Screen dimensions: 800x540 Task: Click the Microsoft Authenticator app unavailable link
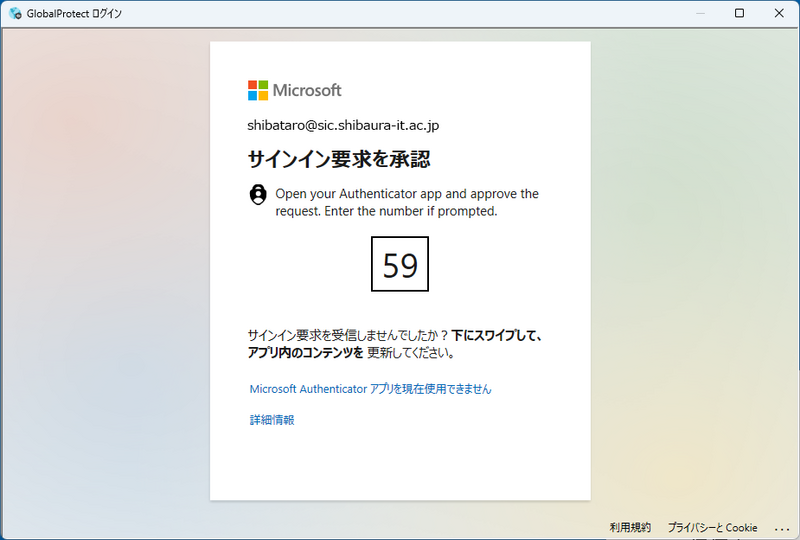click(370, 389)
